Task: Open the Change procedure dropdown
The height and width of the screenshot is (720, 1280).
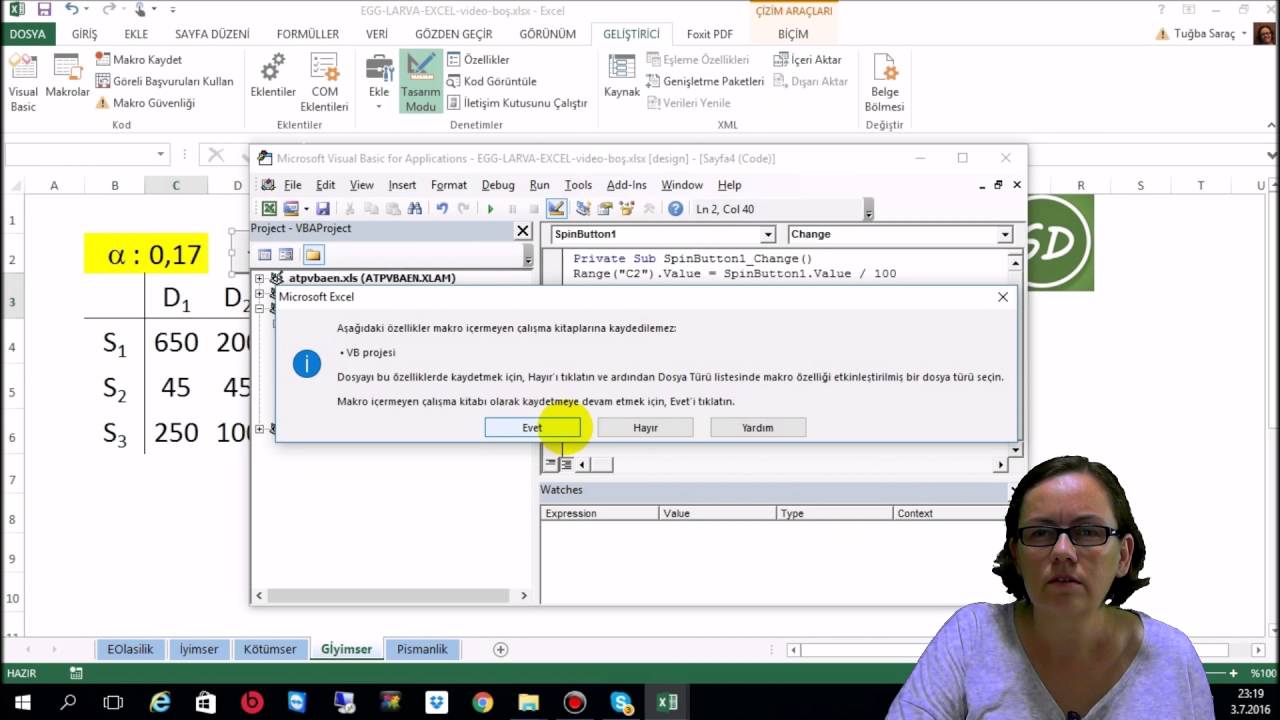Action: click(1005, 234)
